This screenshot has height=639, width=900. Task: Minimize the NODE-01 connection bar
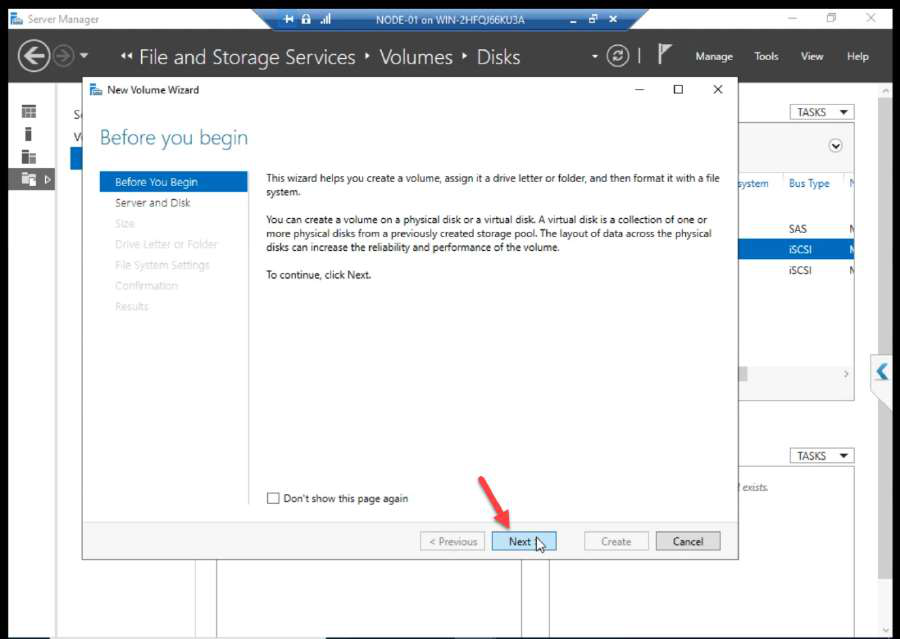click(x=573, y=20)
